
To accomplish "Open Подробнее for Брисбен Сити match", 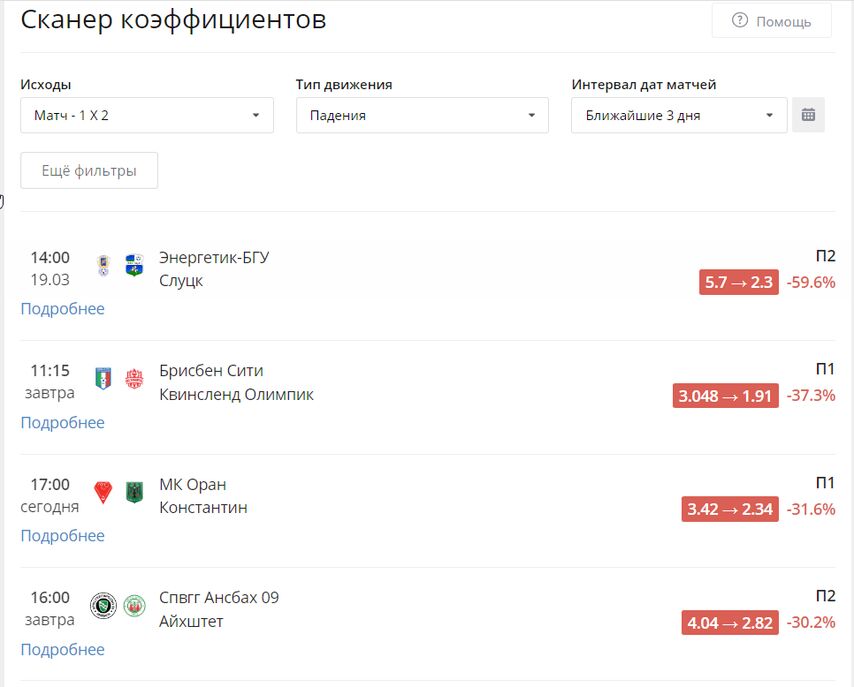I will pos(63,423).
